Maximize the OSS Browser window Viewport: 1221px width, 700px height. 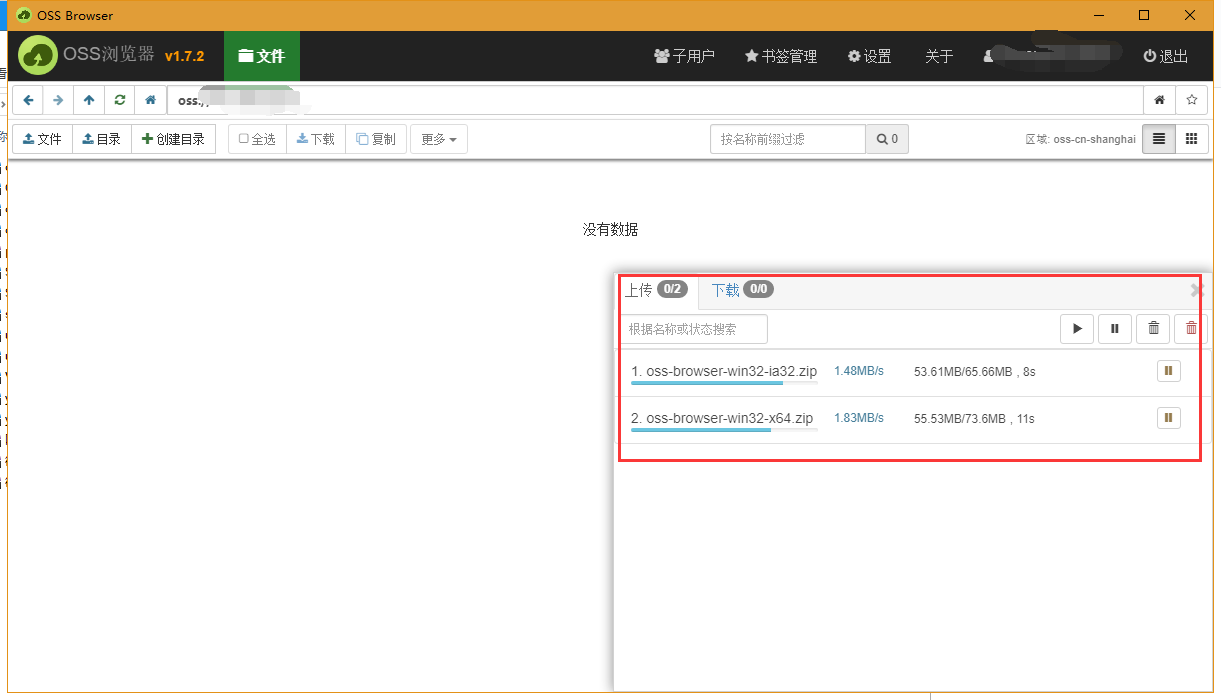1144,15
